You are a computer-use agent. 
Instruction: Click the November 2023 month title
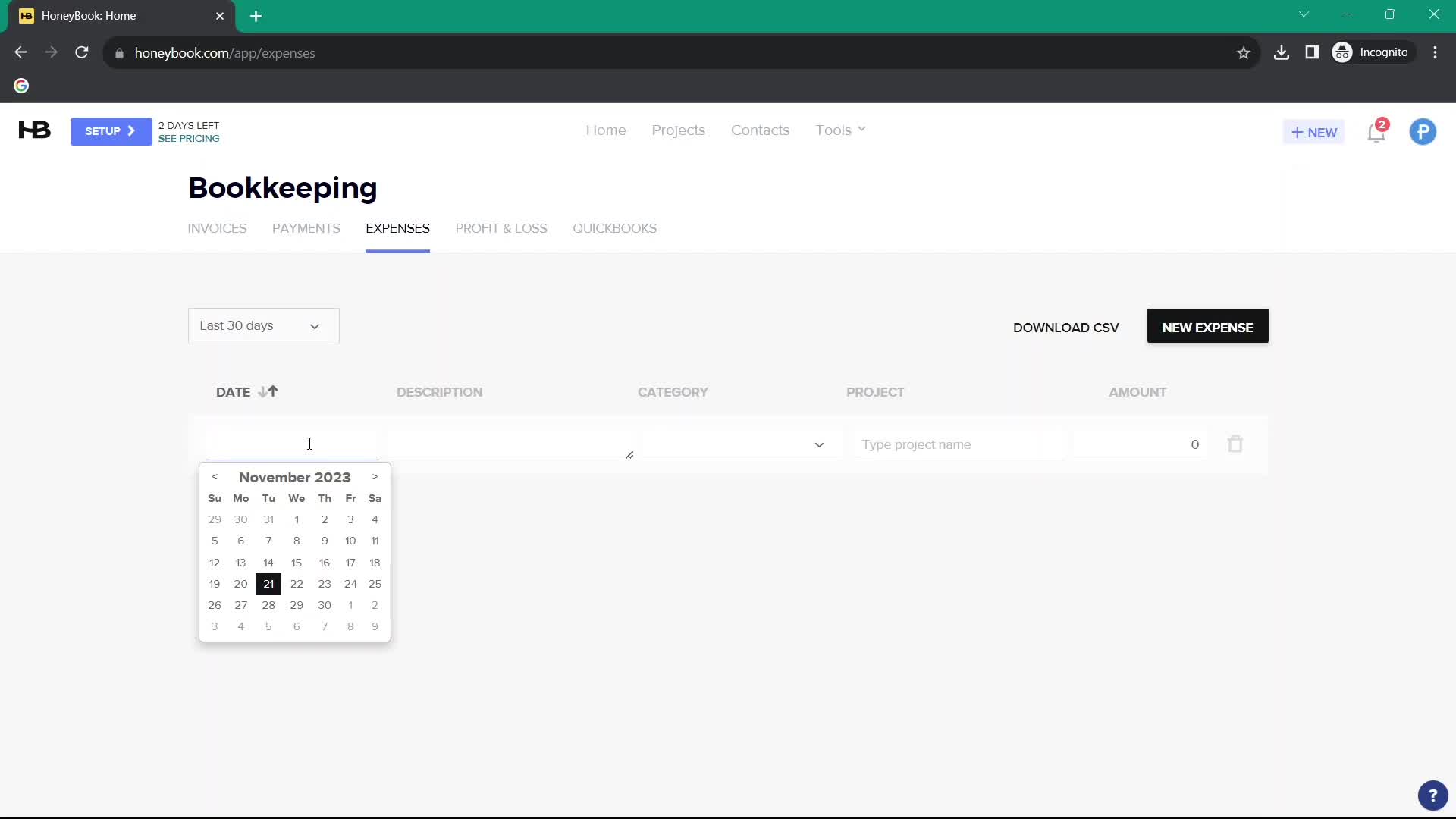click(x=295, y=477)
